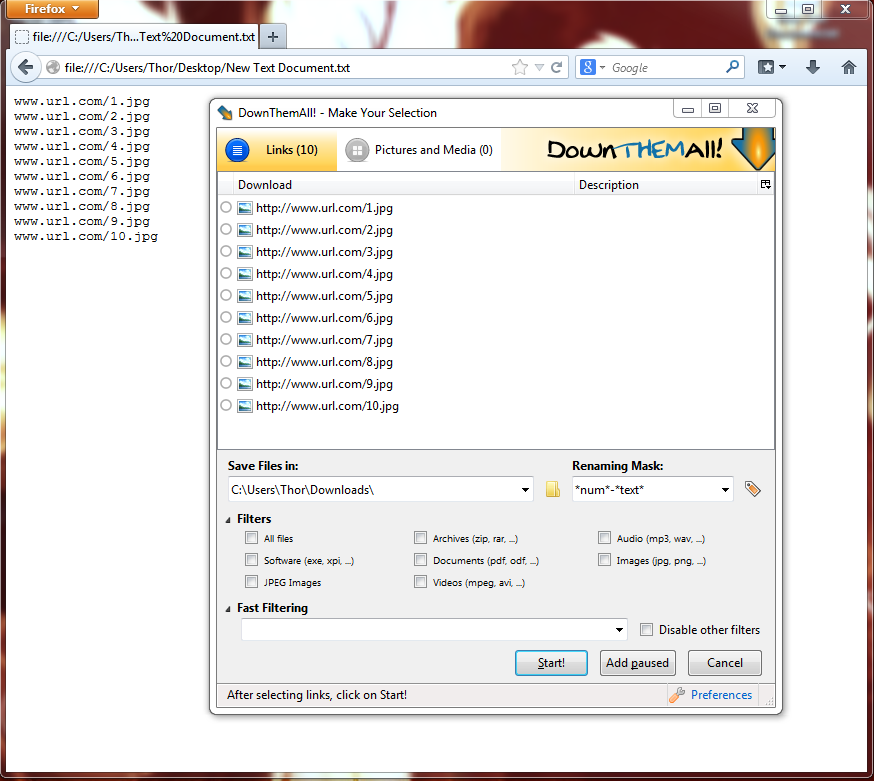Open the Renaming Mask dropdown arrow

click(725, 490)
